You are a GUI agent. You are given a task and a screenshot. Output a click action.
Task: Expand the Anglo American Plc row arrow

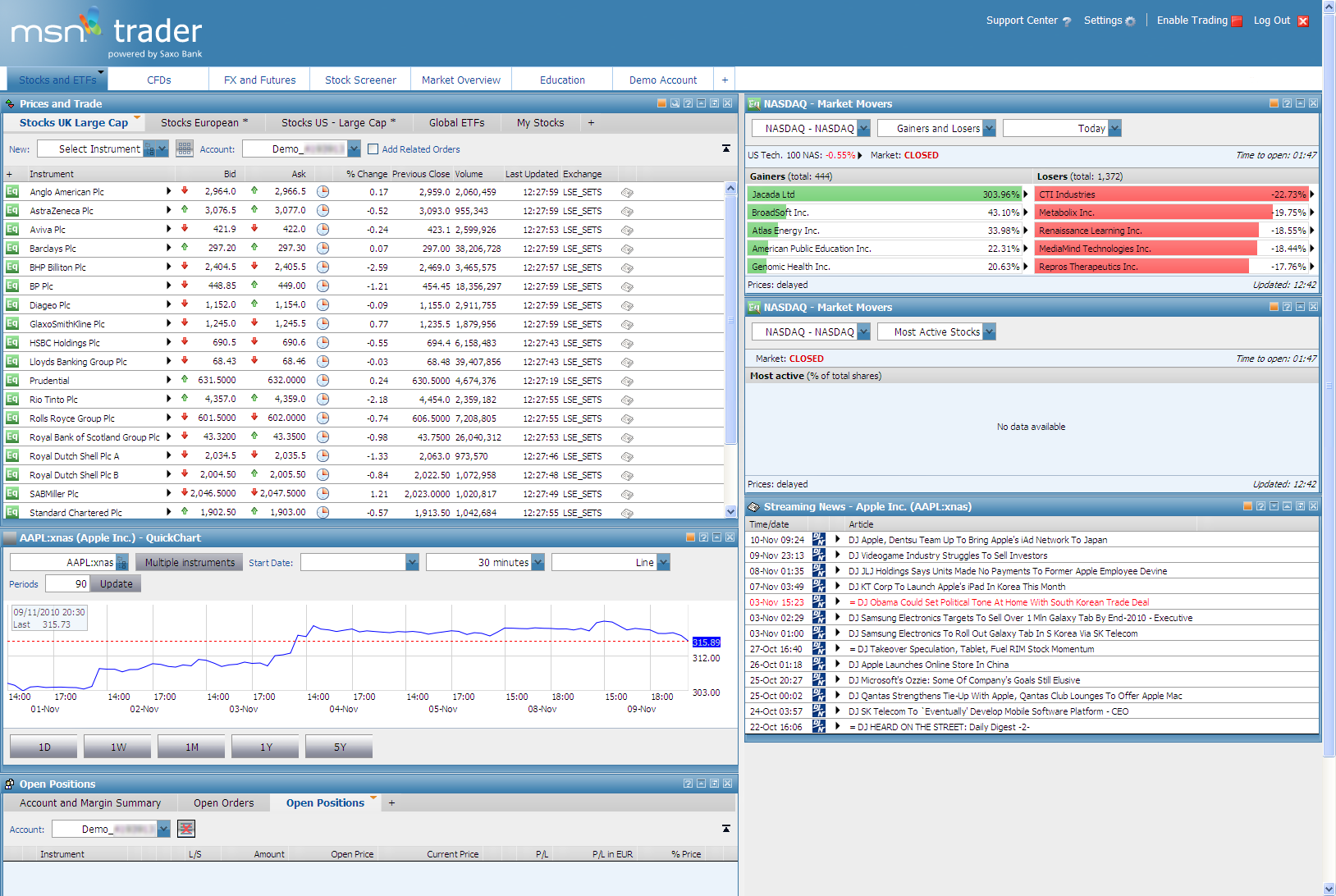pyautogui.click(x=169, y=191)
